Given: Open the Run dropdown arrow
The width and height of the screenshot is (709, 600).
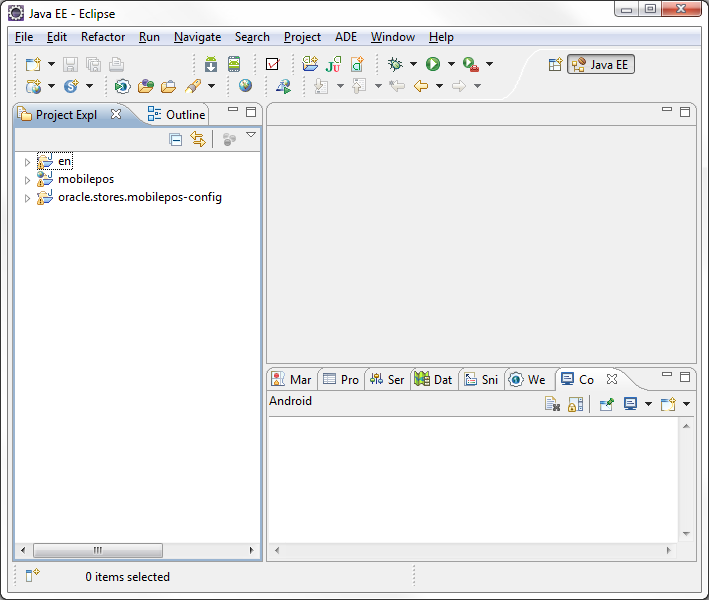Looking at the screenshot, I should 451,64.
